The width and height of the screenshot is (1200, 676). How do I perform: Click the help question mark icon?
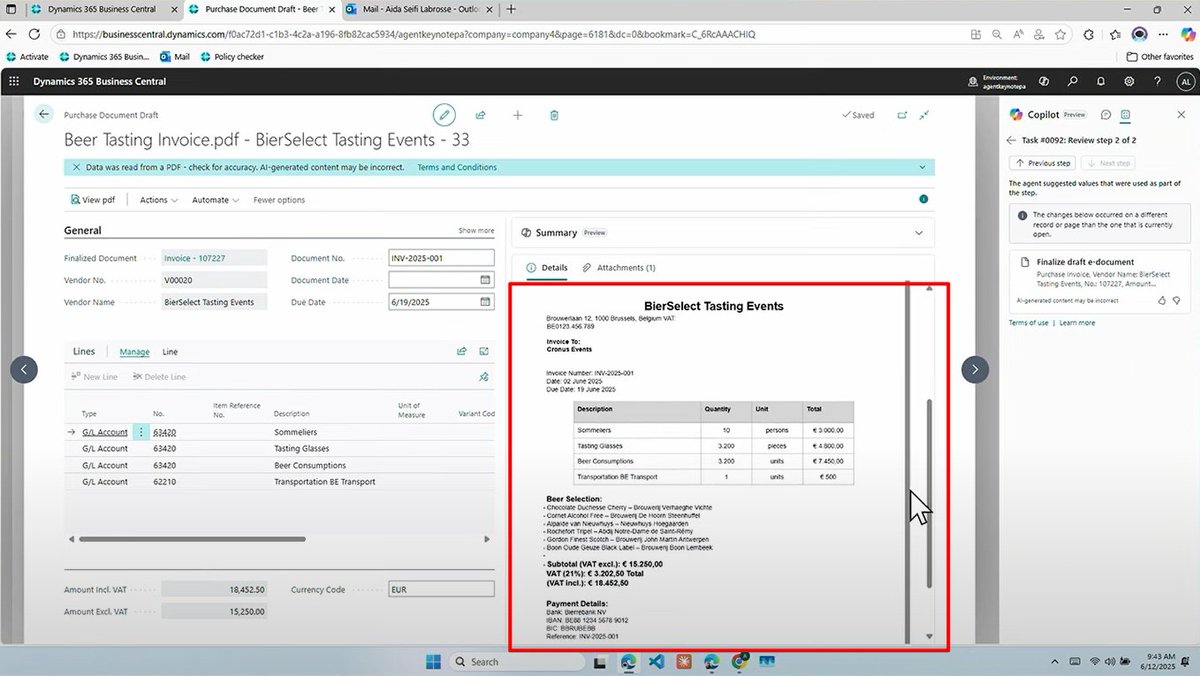1156,81
